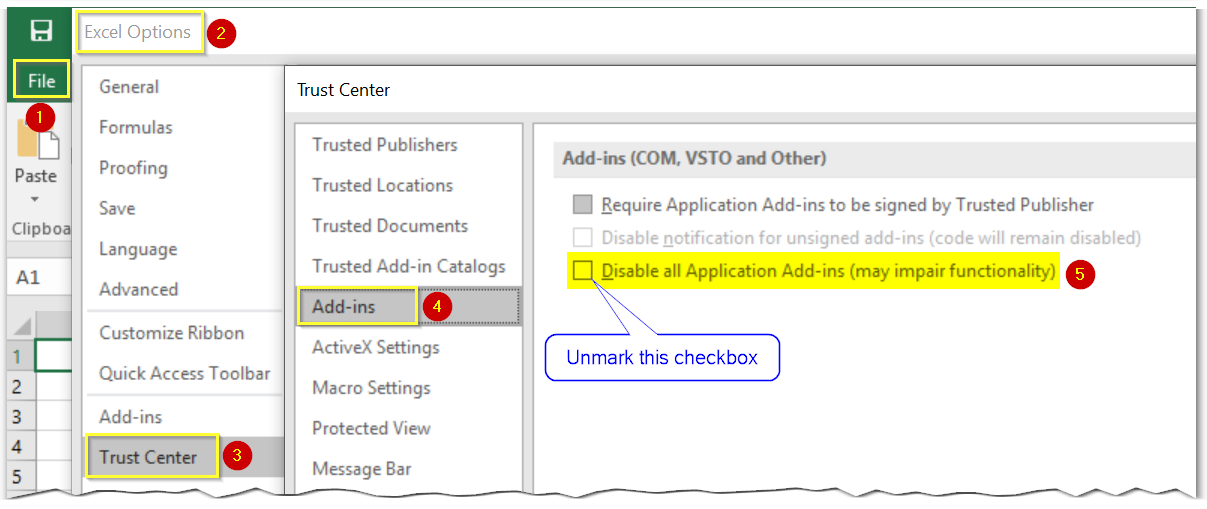Open Add-ins in Excel Options list
Viewport: 1207px width, 509px height.
(130, 416)
